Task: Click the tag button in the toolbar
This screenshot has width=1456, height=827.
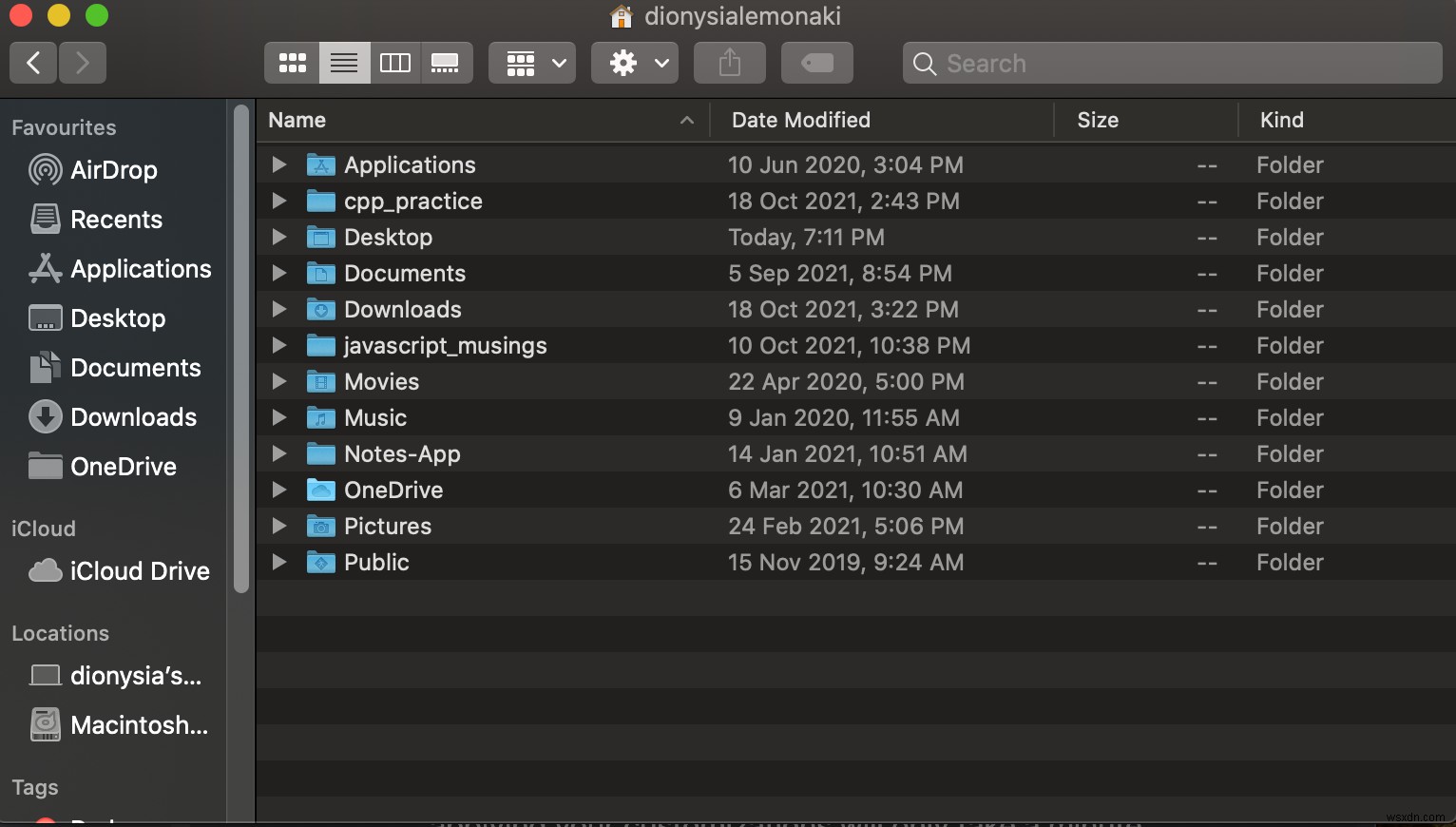Action: pos(816,63)
